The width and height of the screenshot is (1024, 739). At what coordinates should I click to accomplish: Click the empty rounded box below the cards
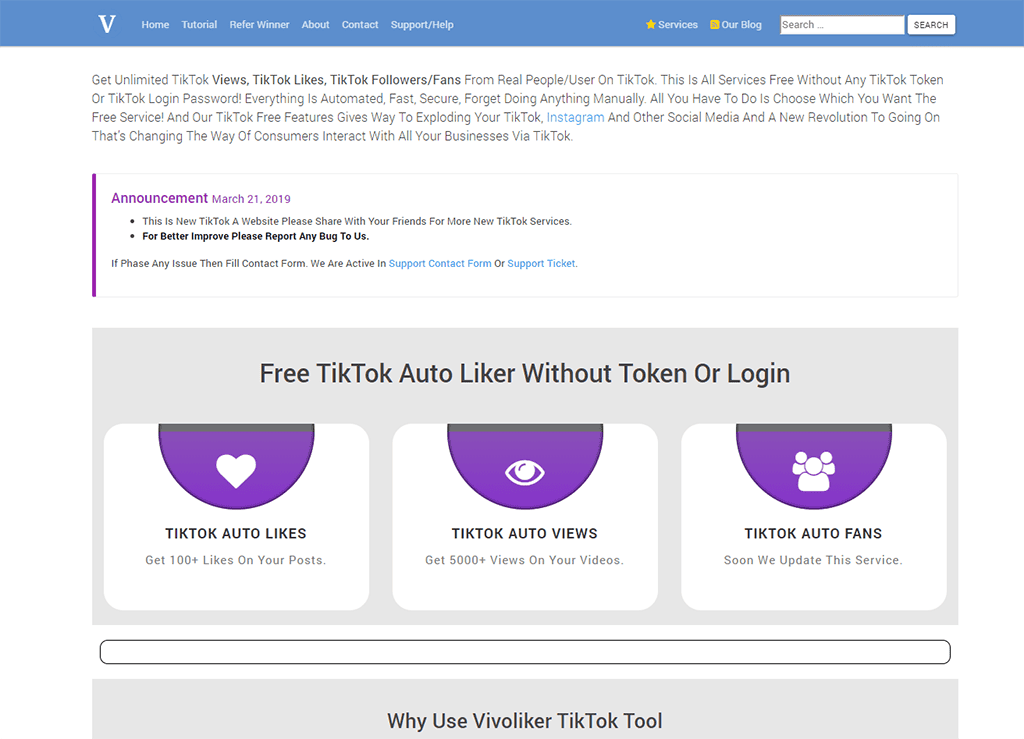(525, 652)
